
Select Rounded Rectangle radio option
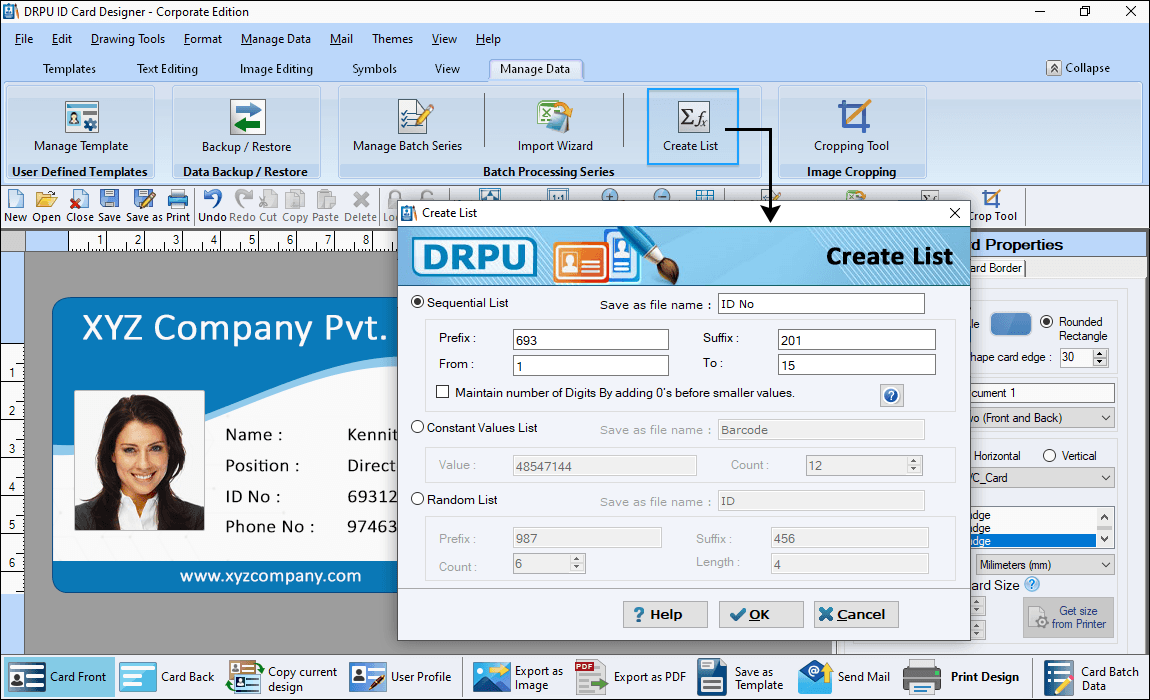(x=1047, y=321)
